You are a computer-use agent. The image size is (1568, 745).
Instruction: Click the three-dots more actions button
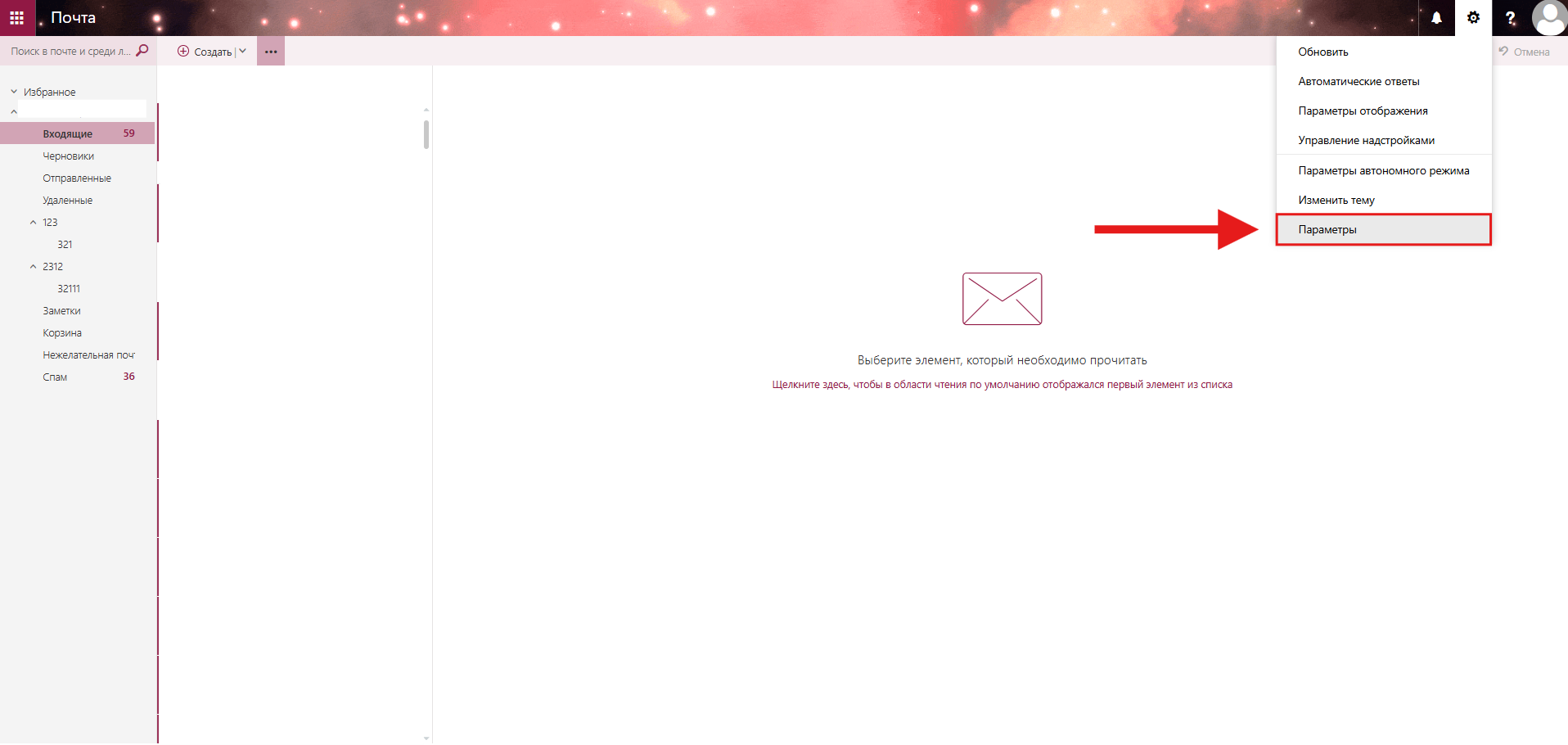tap(271, 52)
